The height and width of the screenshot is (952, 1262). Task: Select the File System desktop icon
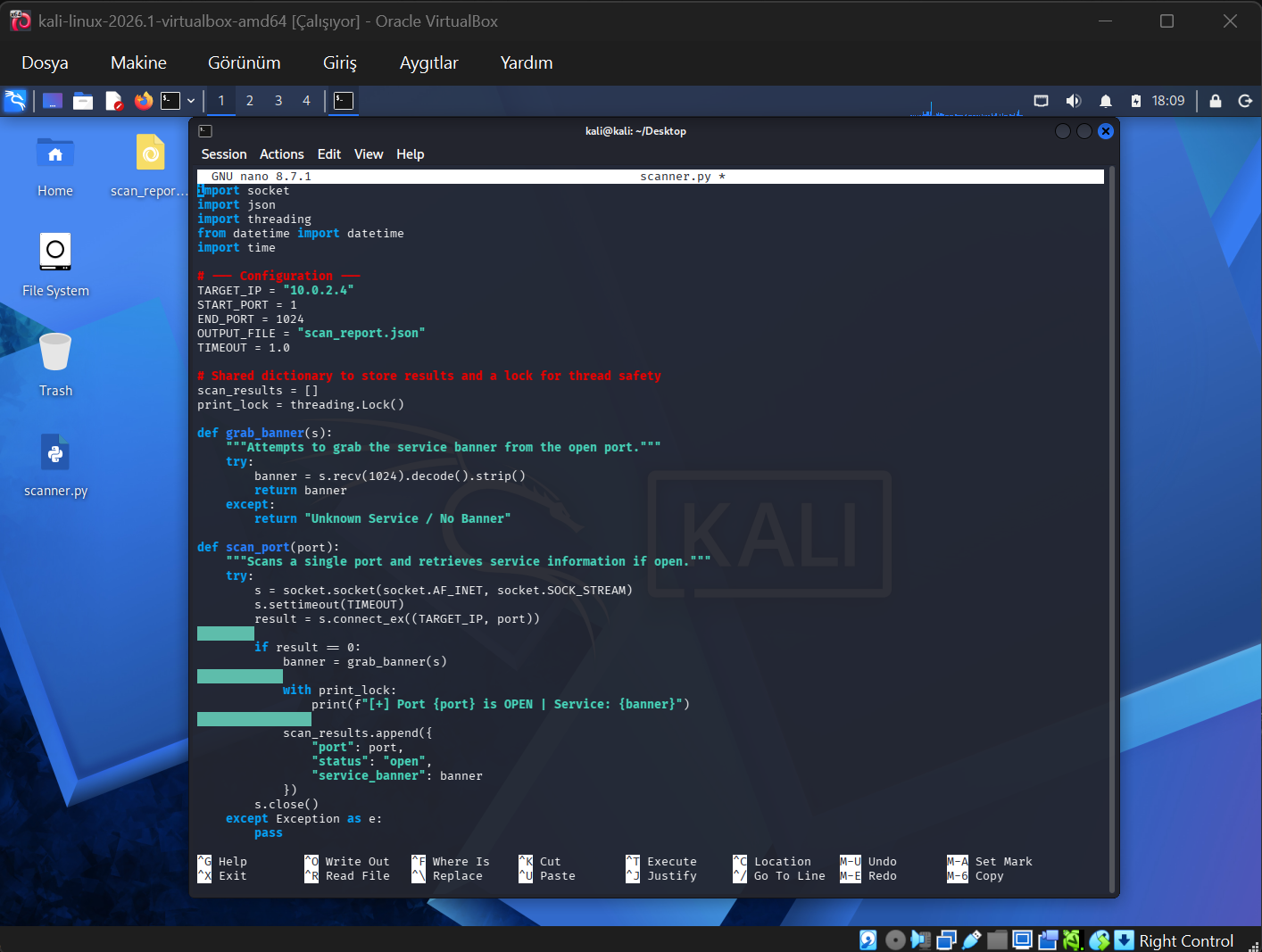tap(55, 266)
